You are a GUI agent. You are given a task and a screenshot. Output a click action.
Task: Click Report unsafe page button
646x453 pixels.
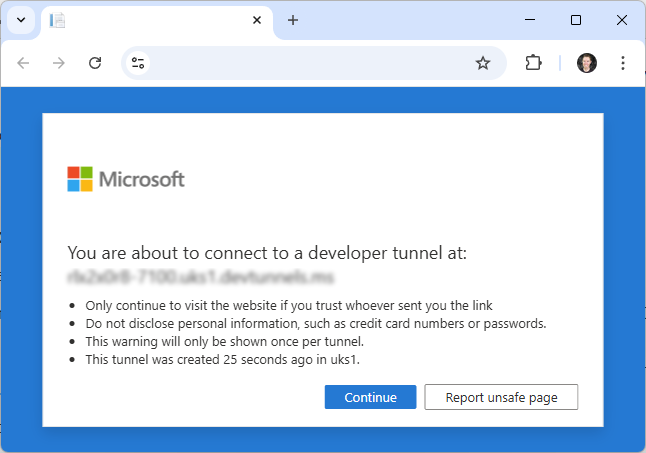tap(501, 397)
